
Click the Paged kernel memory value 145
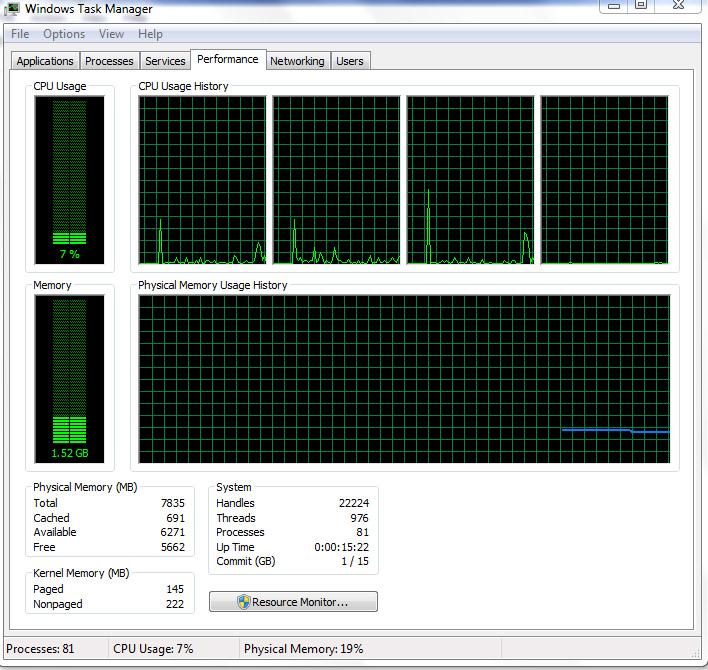coord(175,589)
